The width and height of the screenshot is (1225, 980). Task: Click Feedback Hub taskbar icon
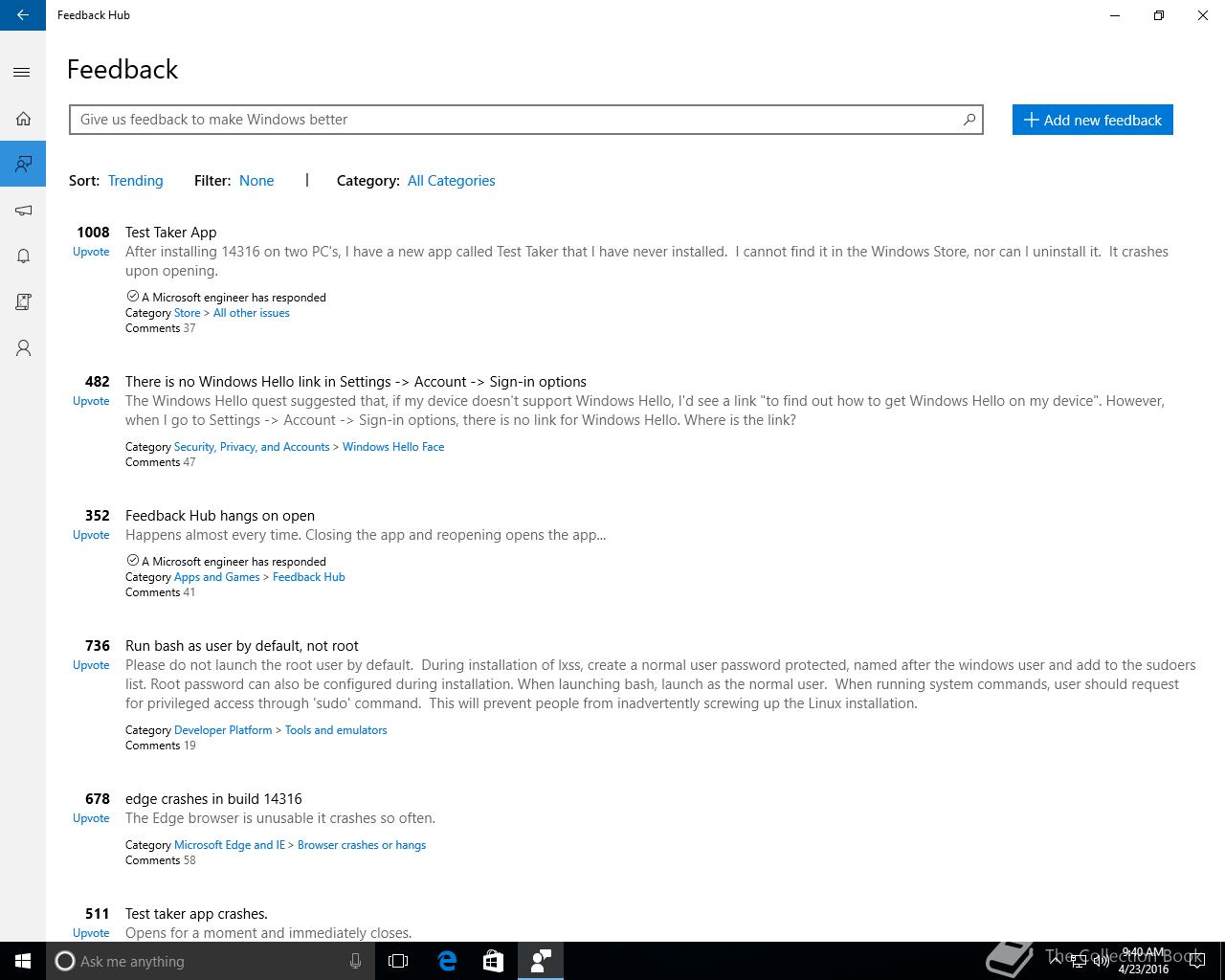[x=540, y=961]
